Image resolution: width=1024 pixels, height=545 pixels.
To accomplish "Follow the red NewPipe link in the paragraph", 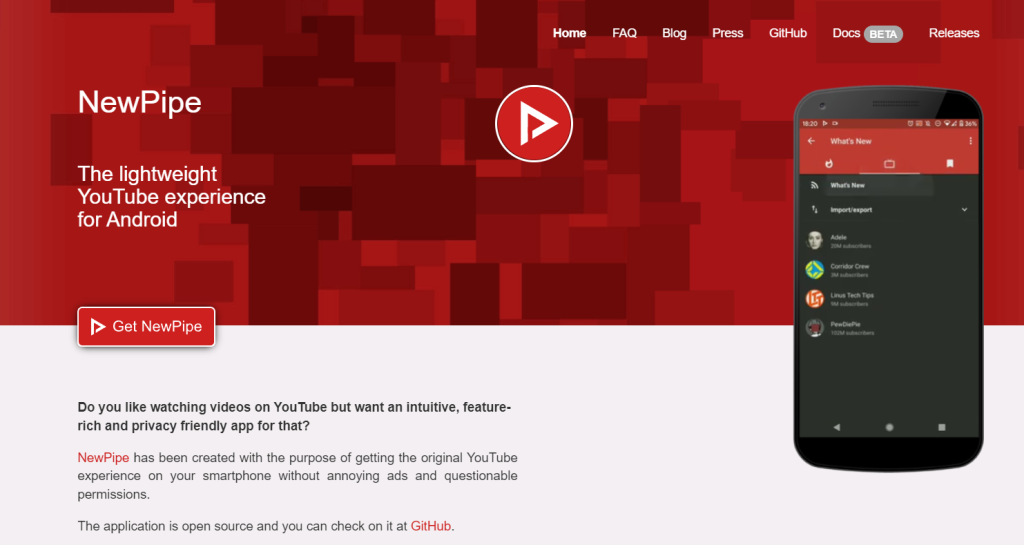I will [103, 458].
